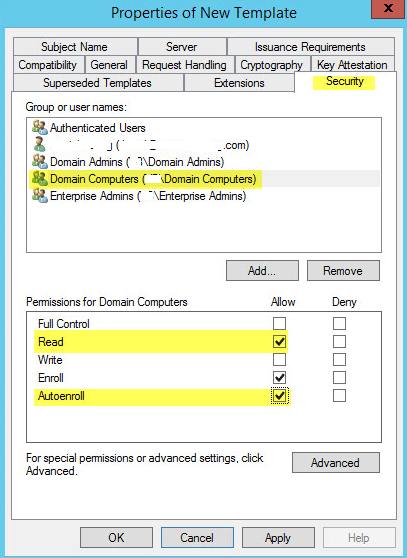Uncheck the Autoenroll Allow checkbox
The width and height of the screenshot is (407, 558).
click(279, 396)
